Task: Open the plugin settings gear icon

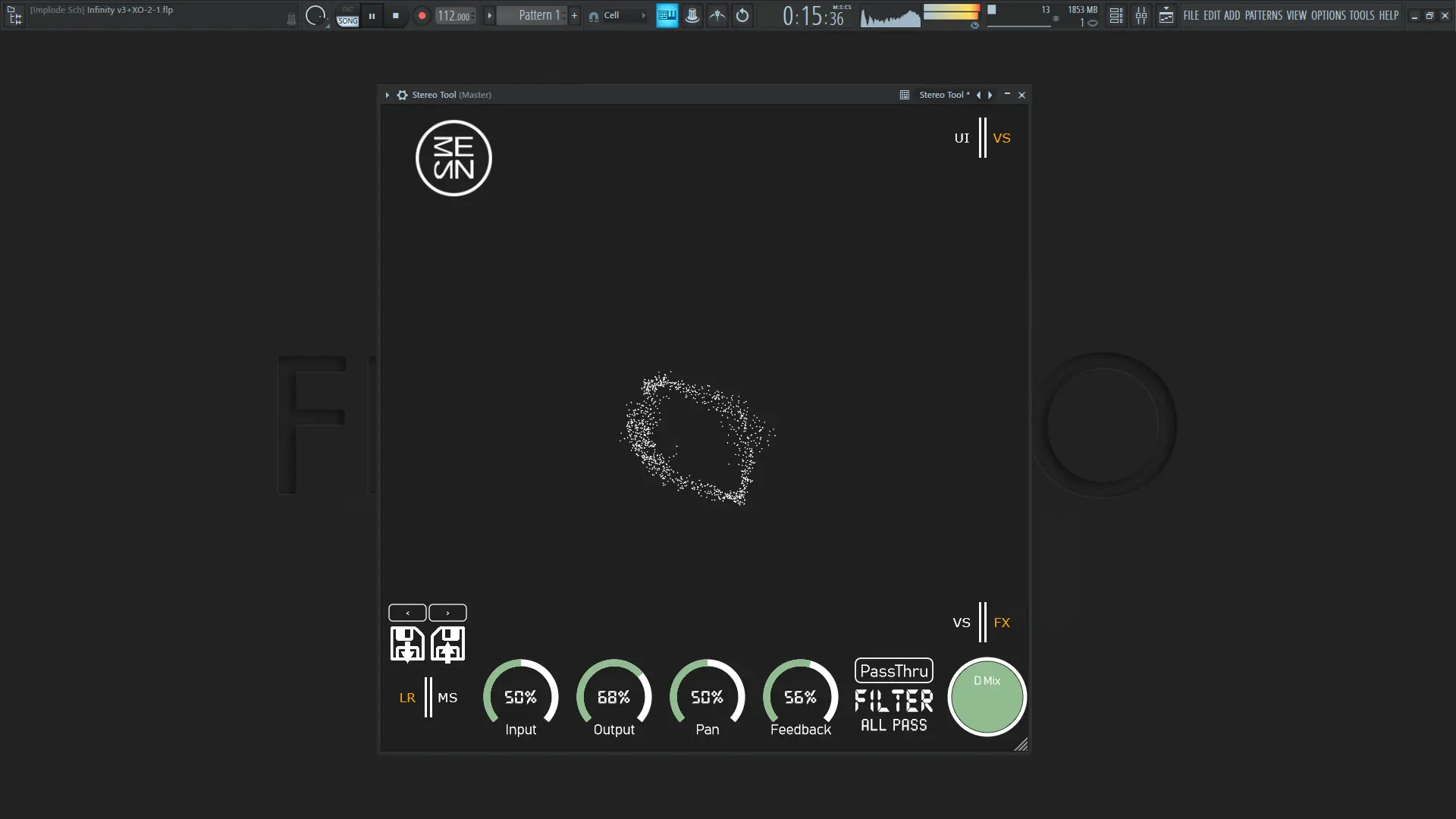Action: pyautogui.click(x=402, y=95)
